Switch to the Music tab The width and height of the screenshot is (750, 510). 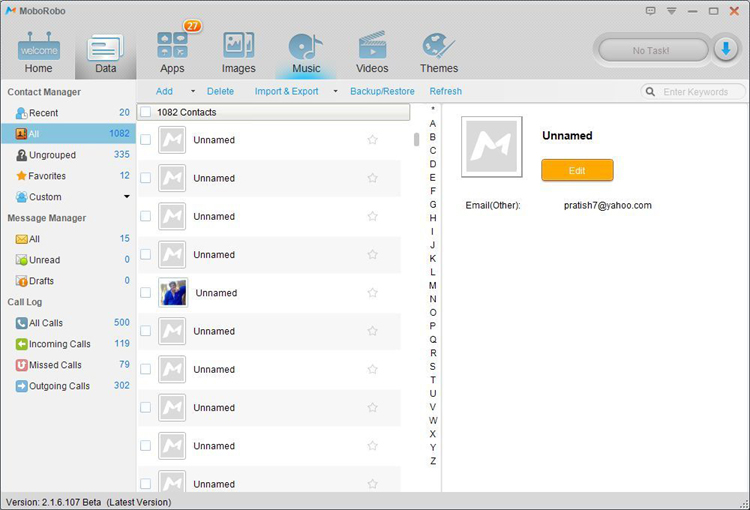305,52
